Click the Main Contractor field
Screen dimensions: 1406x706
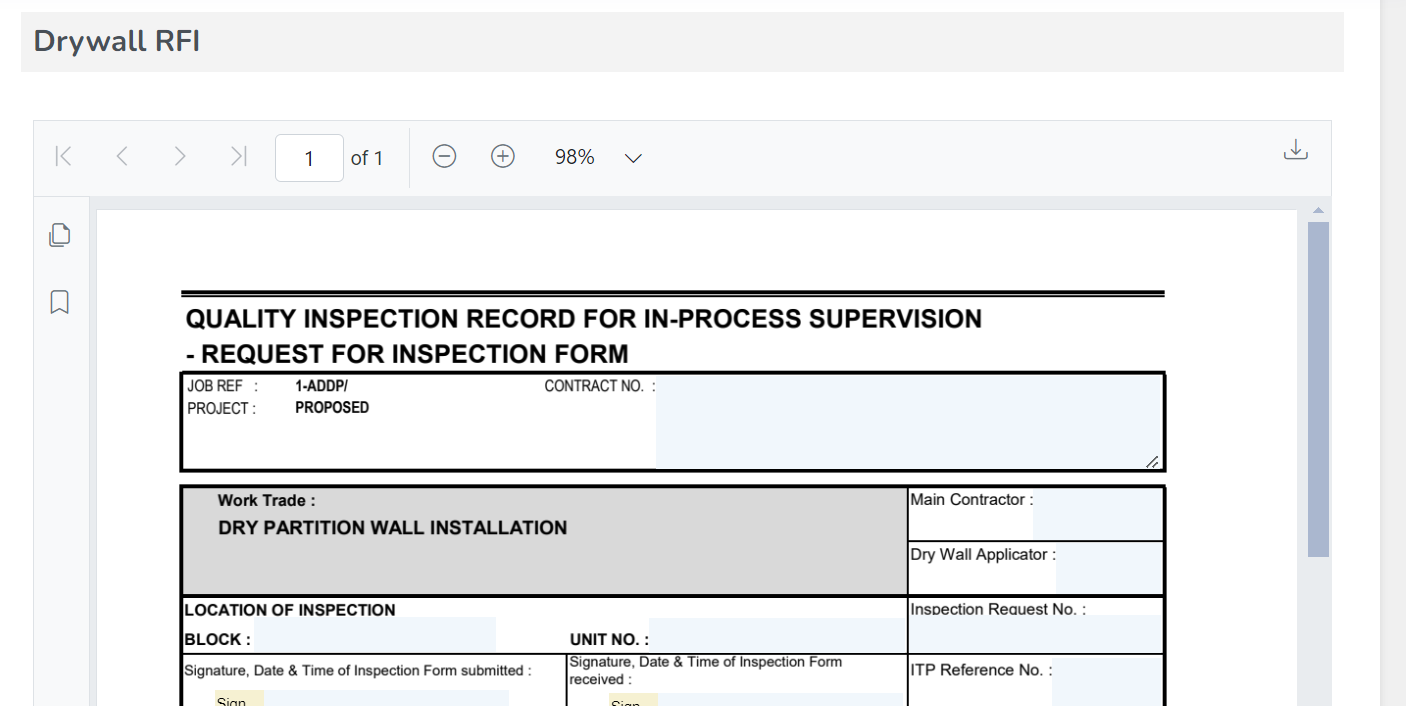click(1097, 516)
